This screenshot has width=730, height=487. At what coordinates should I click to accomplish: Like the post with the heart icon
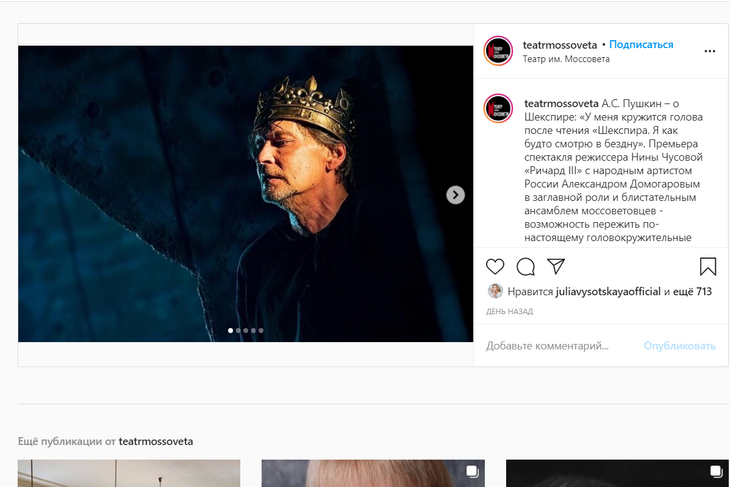coord(495,267)
